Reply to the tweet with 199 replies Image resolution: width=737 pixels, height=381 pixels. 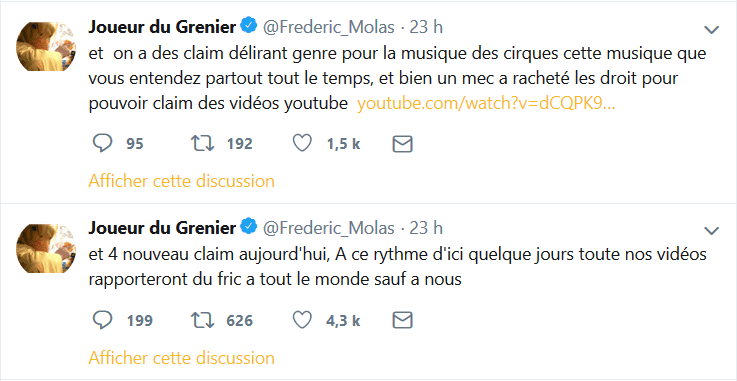[102, 321]
